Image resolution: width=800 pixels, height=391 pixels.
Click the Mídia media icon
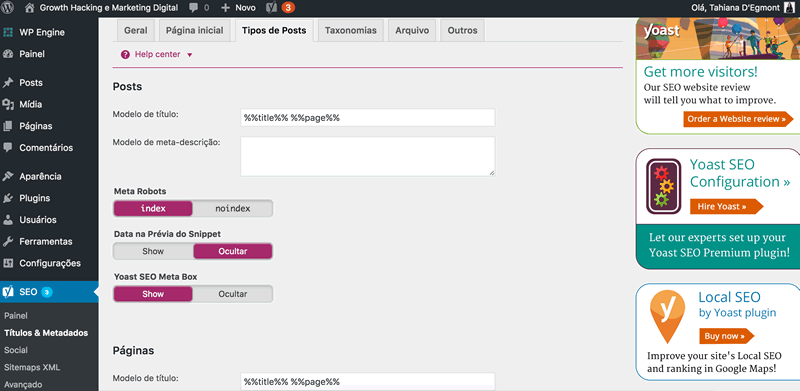pos(8,105)
